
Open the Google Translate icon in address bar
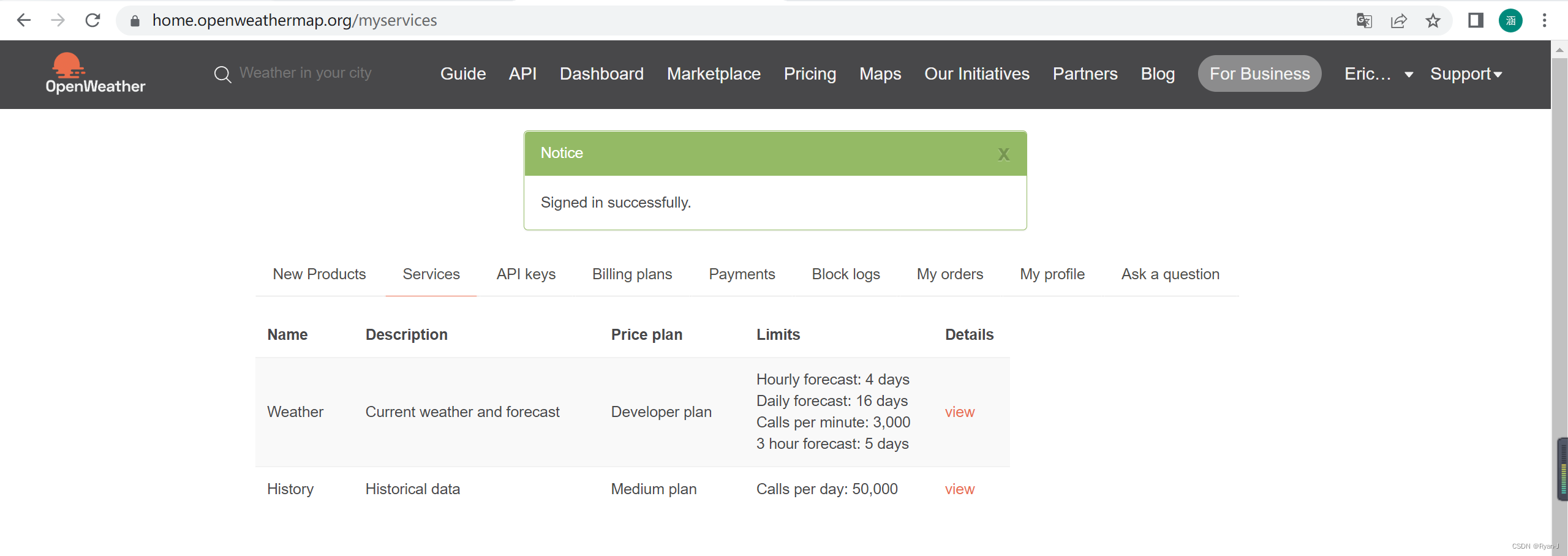pos(1364,21)
